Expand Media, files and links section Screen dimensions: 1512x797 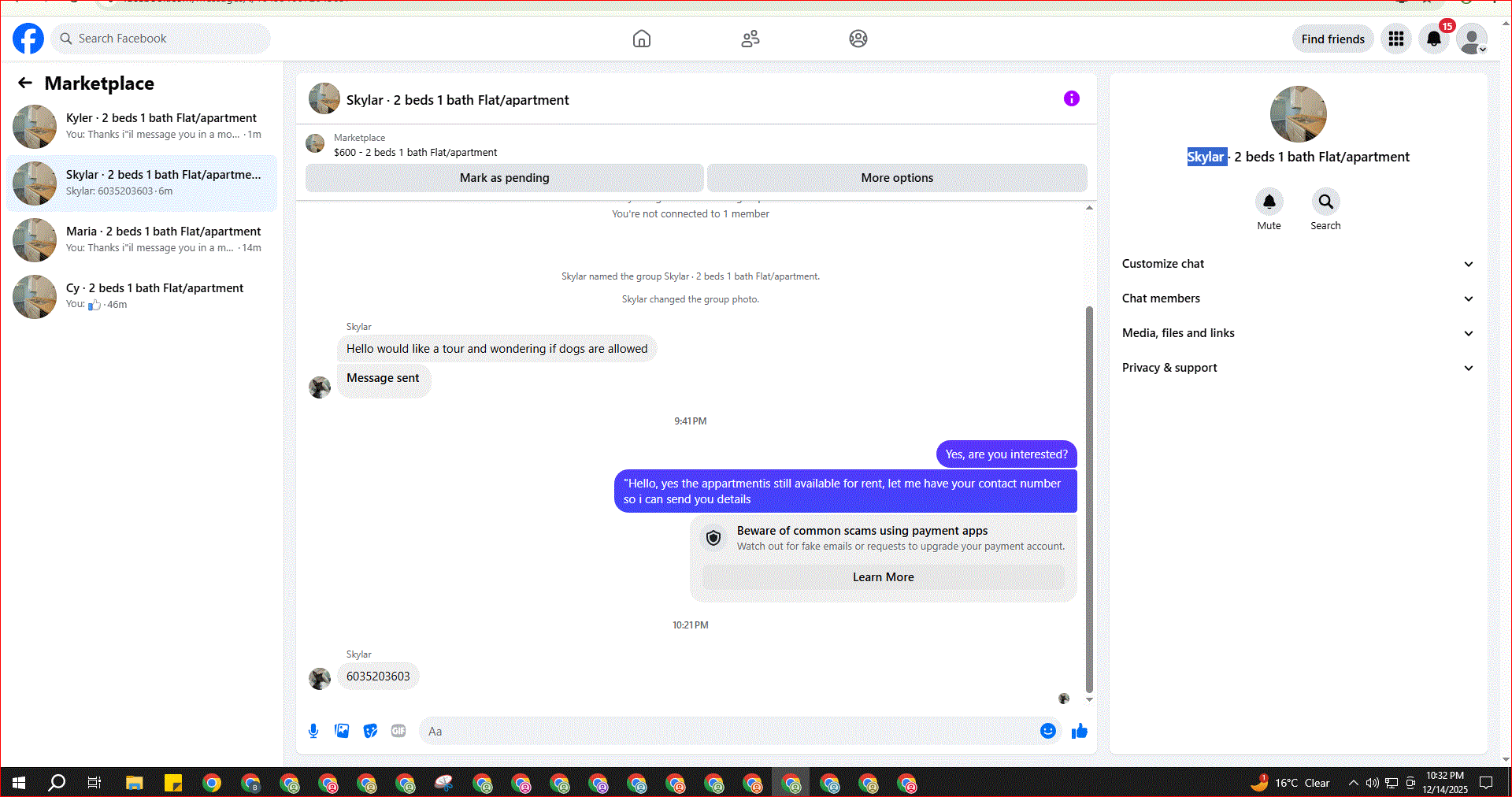[x=1298, y=333]
